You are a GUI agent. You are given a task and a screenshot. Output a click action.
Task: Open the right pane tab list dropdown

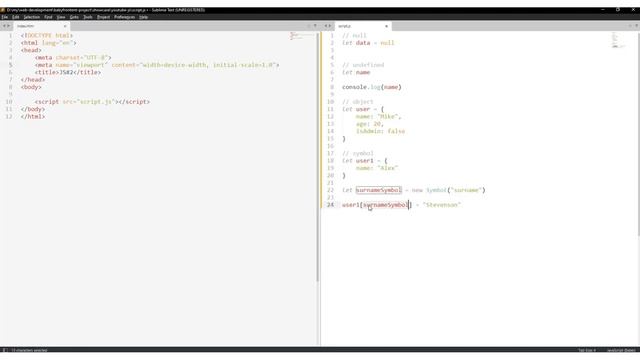[x=636, y=26]
